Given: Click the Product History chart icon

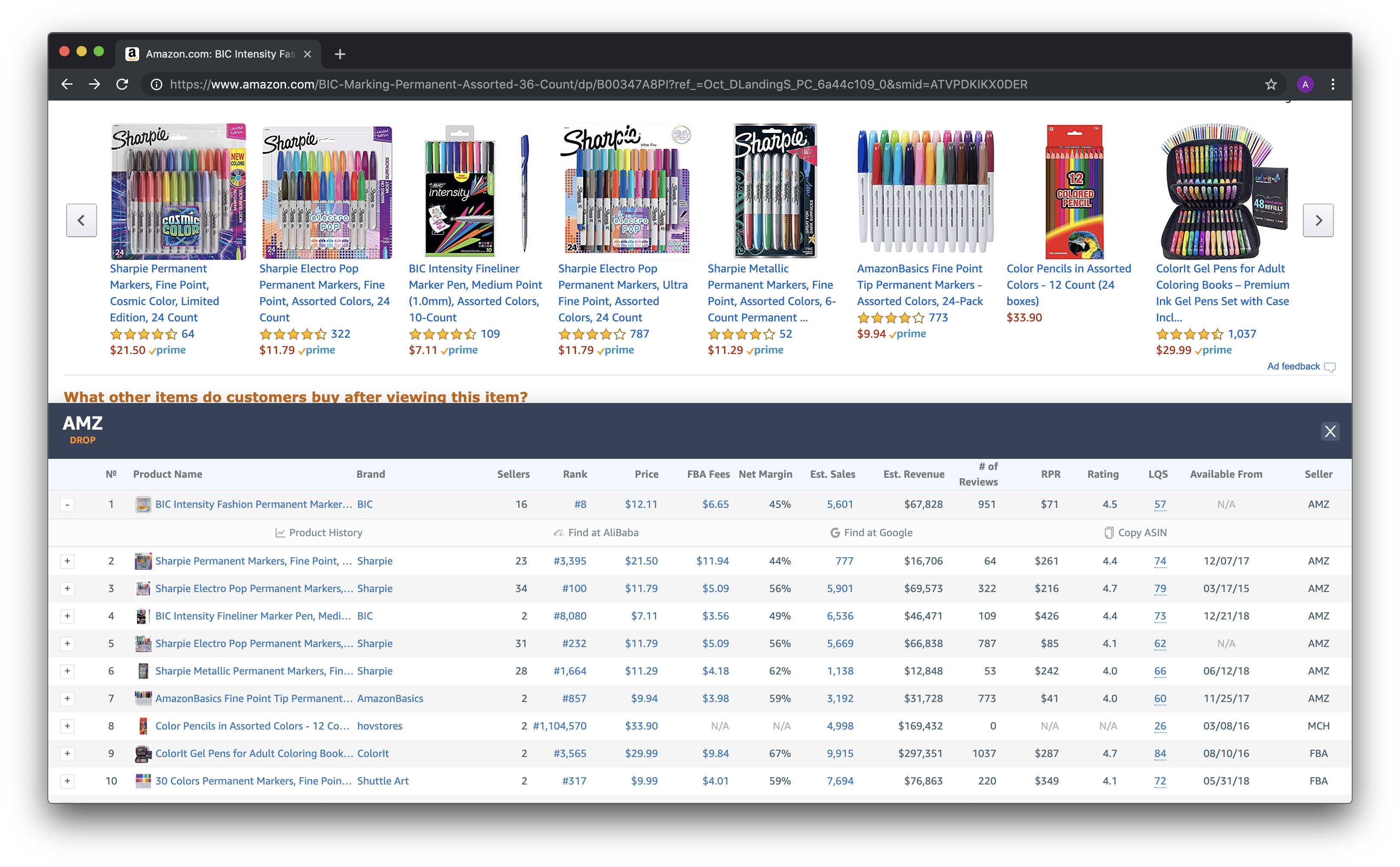Looking at the screenshot, I should [x=280, y=533].
